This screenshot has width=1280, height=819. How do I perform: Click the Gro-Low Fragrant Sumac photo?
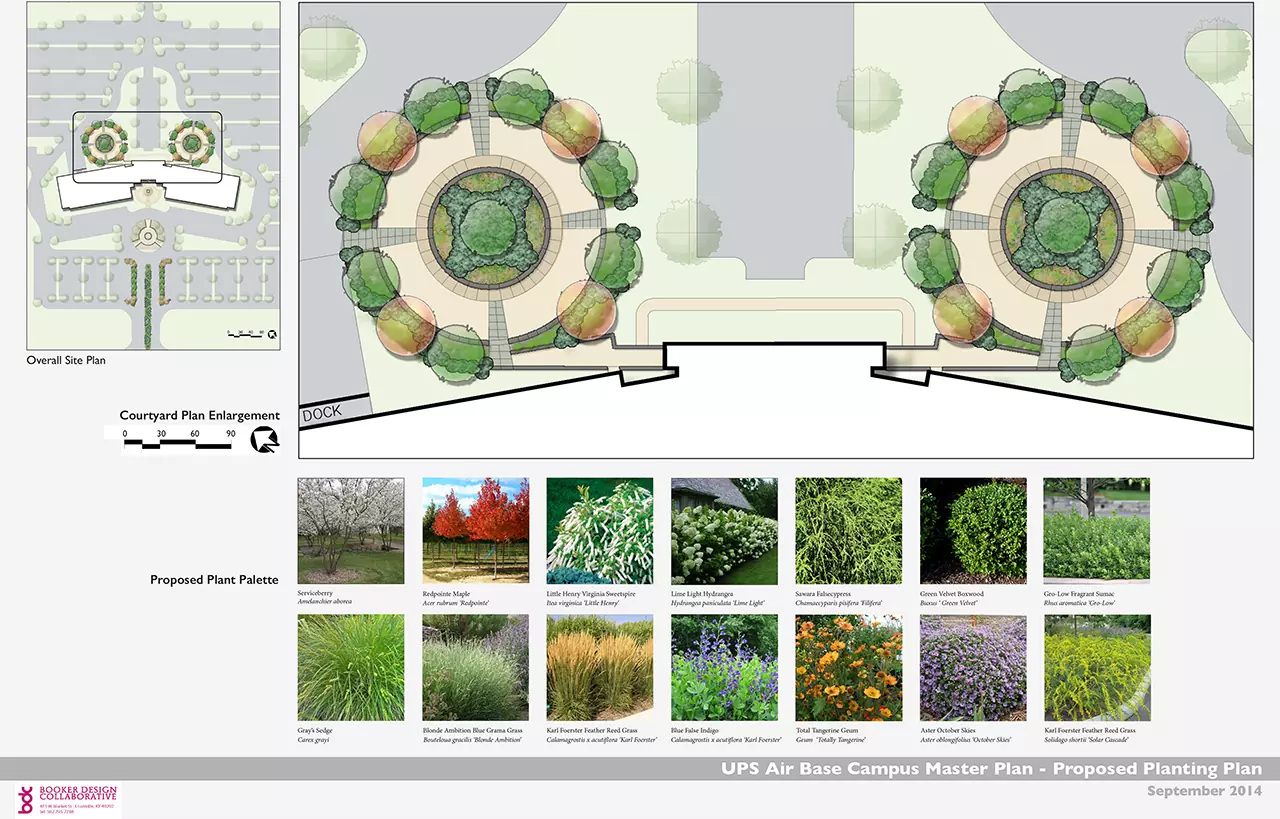click(x=1096, y=530)
